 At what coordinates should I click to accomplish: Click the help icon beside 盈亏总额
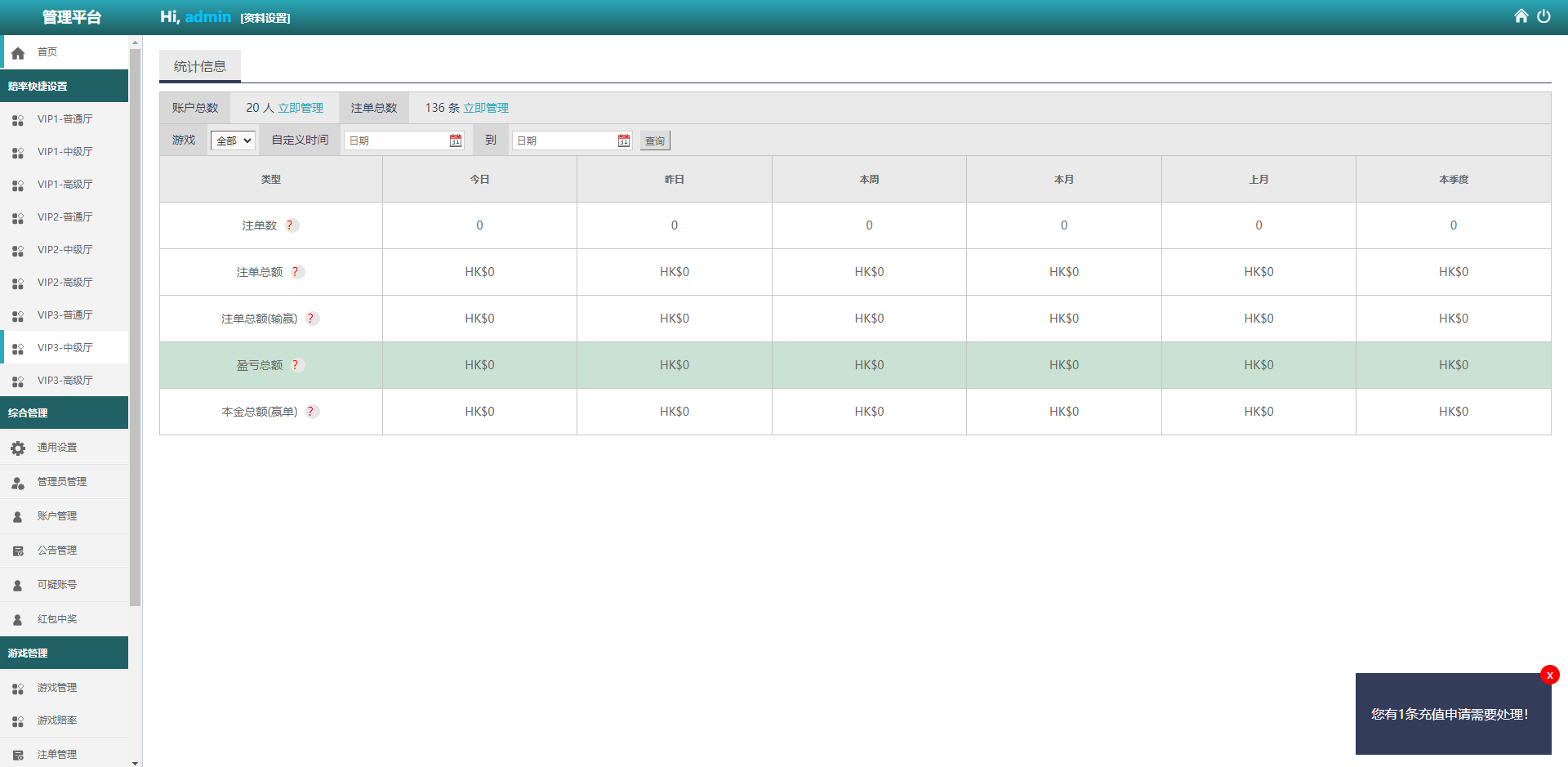coord(296,365)
